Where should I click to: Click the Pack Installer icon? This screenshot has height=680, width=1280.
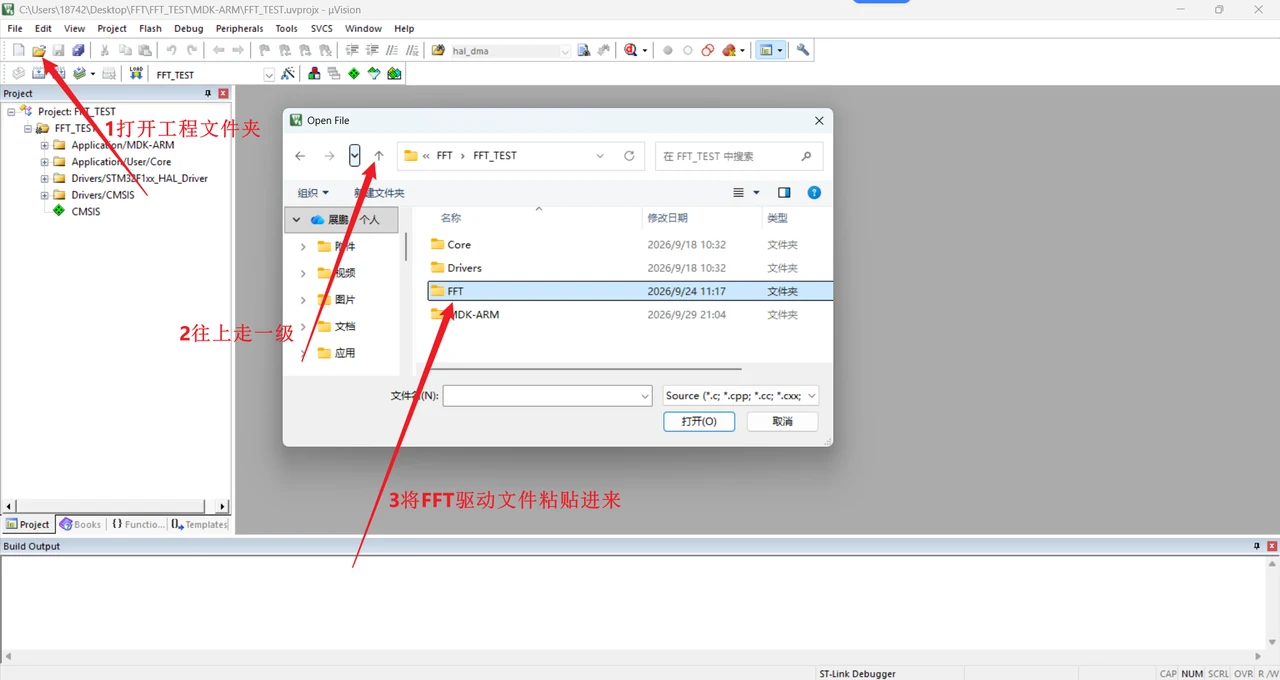[394, 74]
